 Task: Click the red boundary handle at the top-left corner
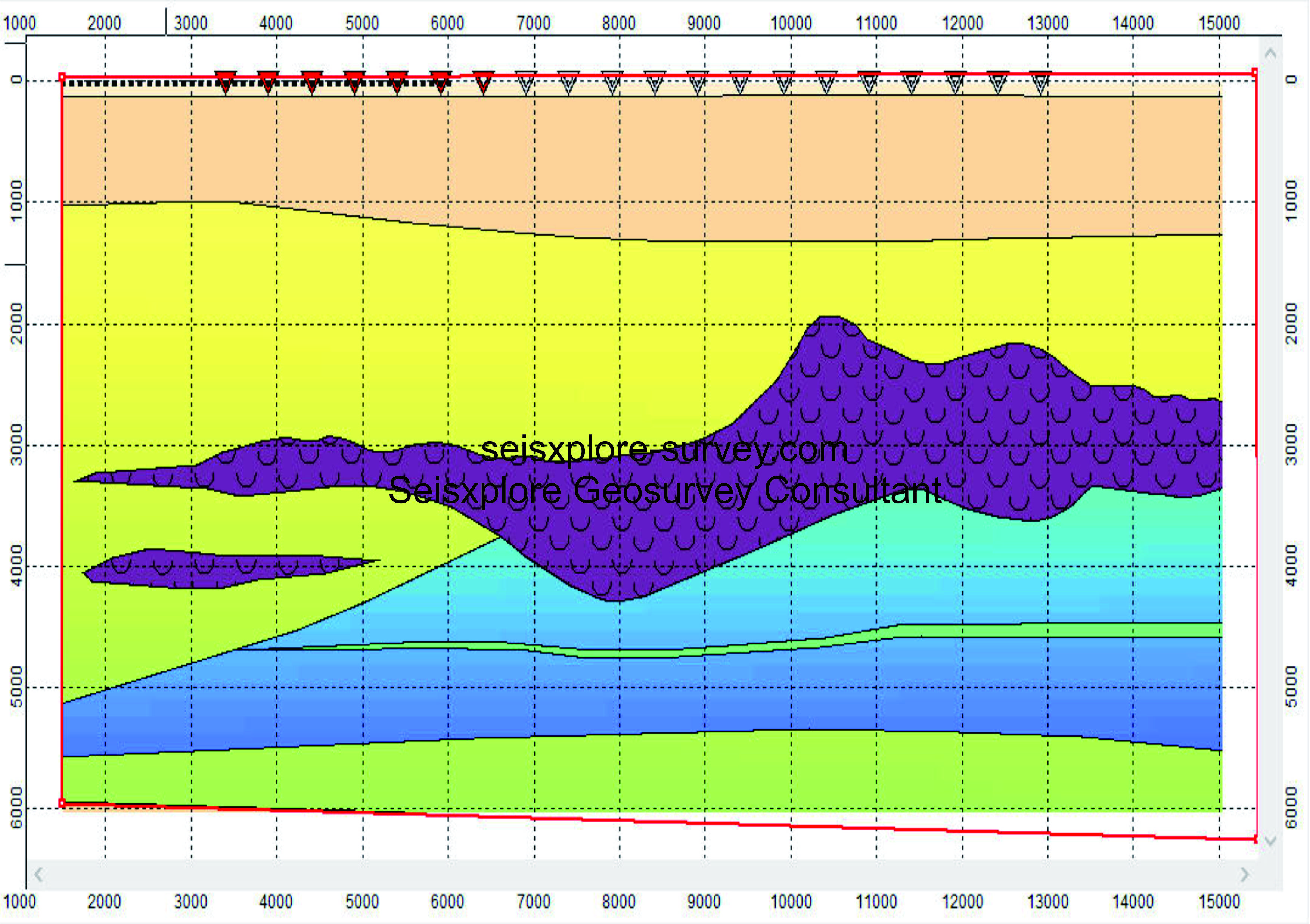tap(62, 77)
